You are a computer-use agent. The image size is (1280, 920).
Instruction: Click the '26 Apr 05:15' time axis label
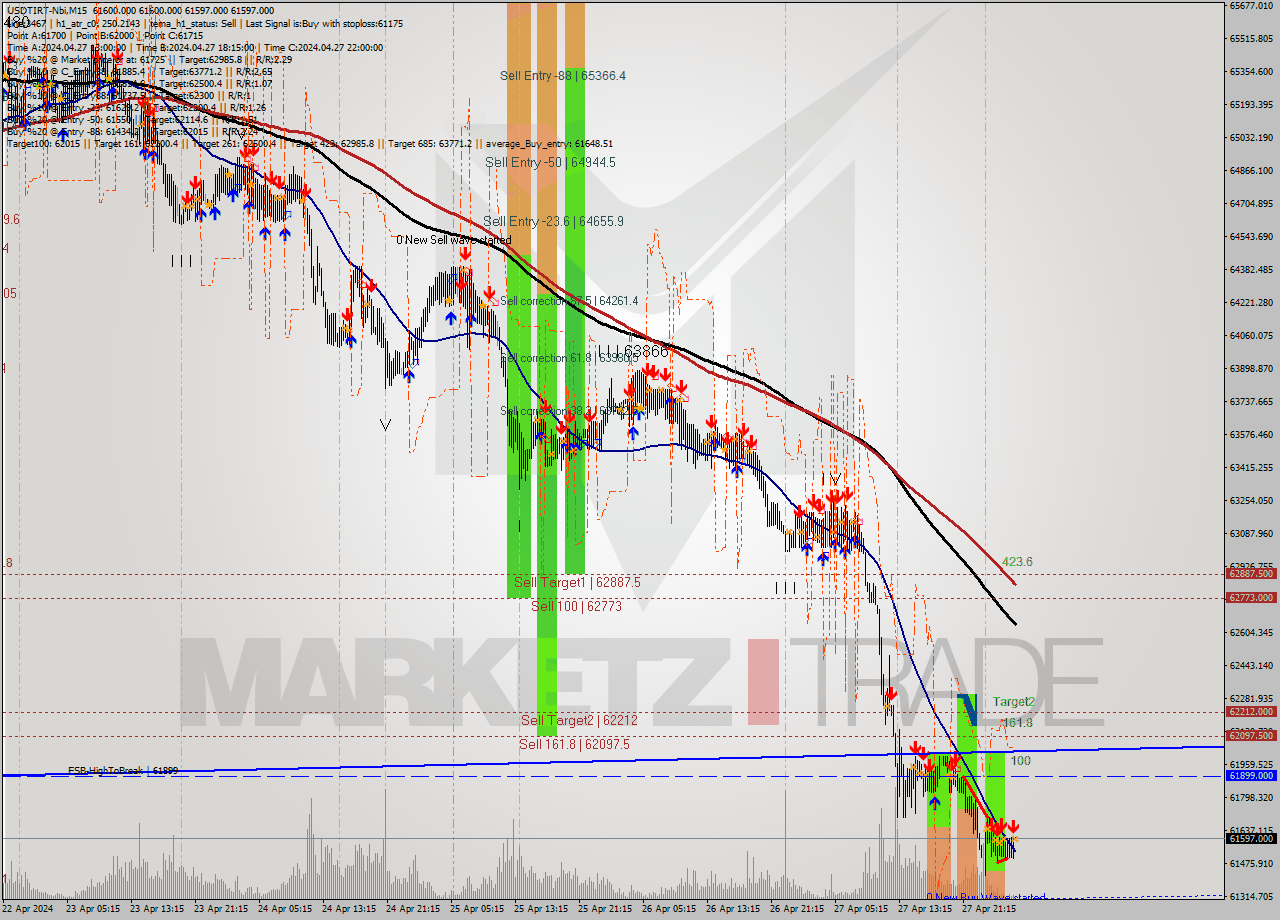click(670, 909)
